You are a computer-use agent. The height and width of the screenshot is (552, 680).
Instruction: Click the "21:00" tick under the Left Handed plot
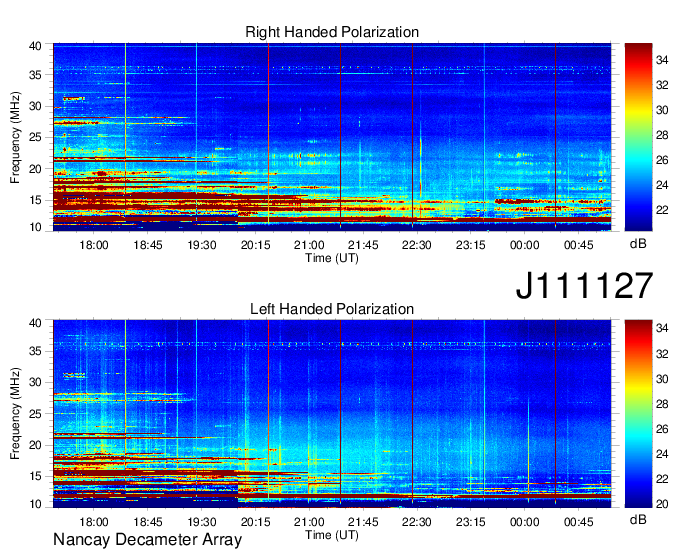(309, 522)
